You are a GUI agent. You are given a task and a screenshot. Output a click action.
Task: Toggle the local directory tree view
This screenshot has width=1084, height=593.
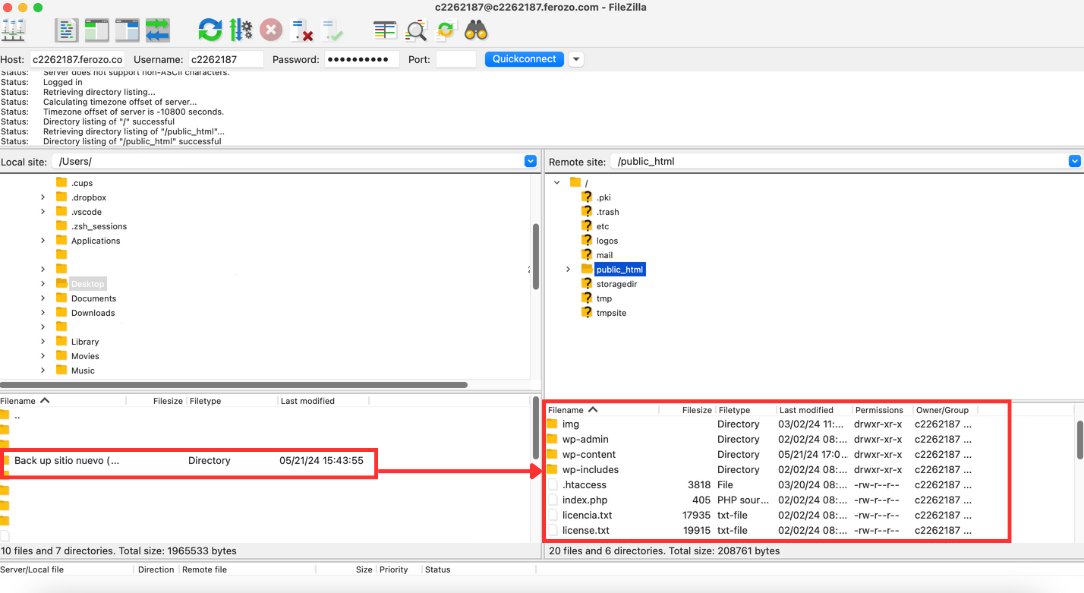[x=96, y=30]
